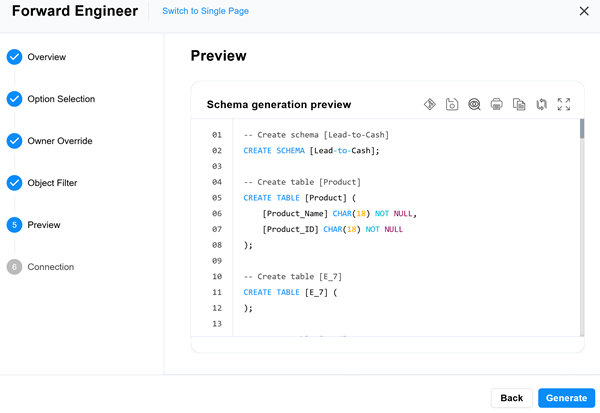
Task: Click the Option Selection checkmark icon
Action: pyautogui.click(x=15, y=99)
